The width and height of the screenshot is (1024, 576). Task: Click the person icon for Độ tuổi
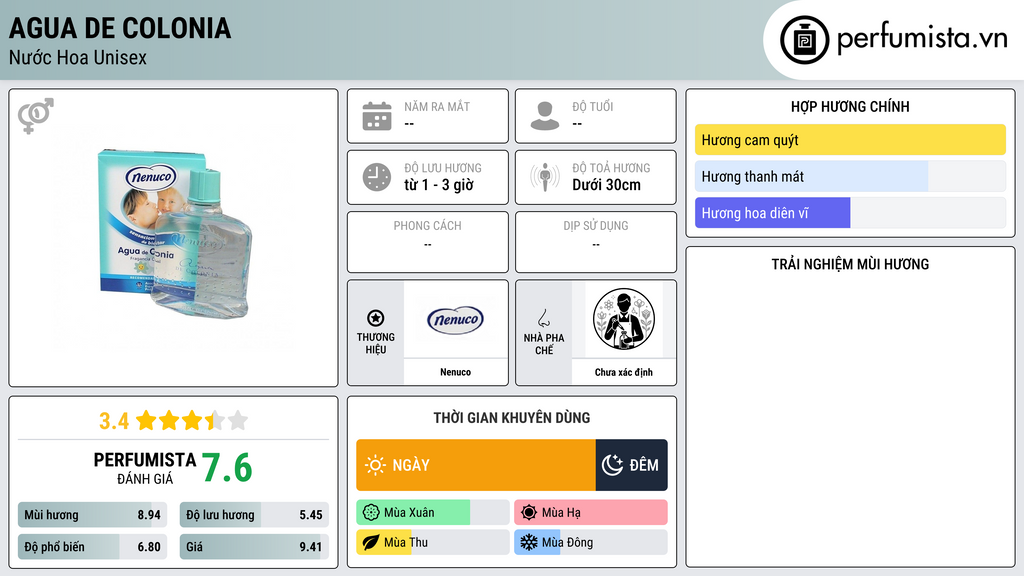545,116
